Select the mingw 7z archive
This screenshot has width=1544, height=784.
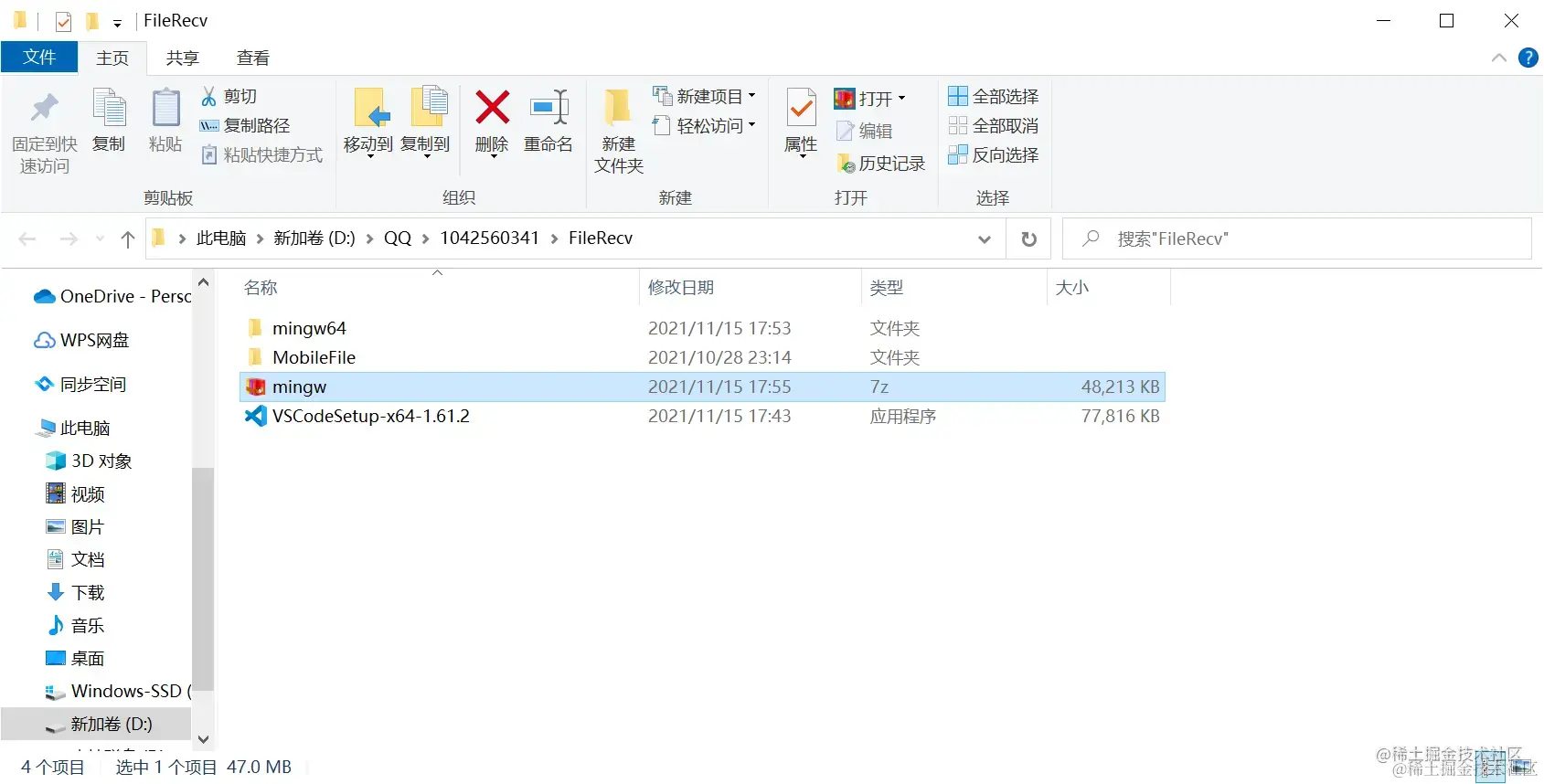[702, 387]
